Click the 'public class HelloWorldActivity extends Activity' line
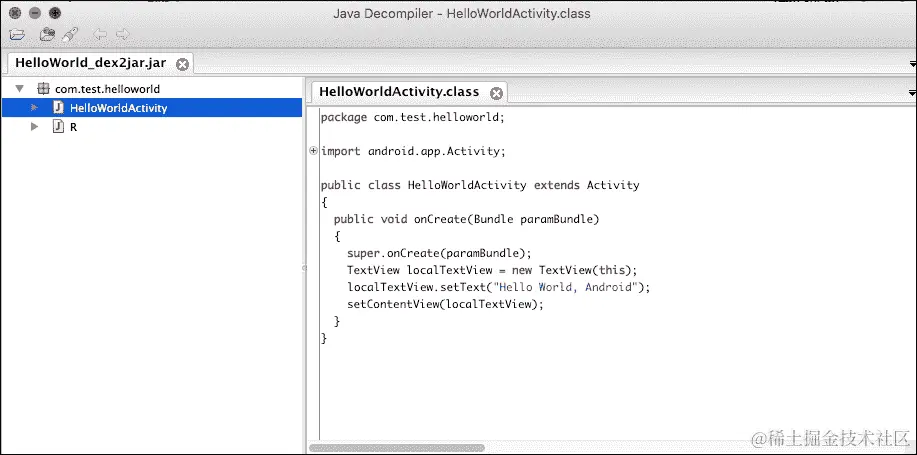The width and height of the screenshot is (917, 455). 480,185
